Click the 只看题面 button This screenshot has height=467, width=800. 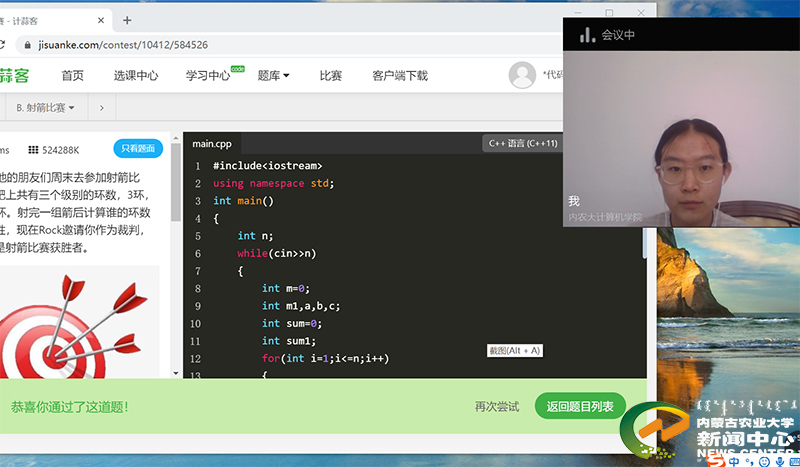click(138, 149)
